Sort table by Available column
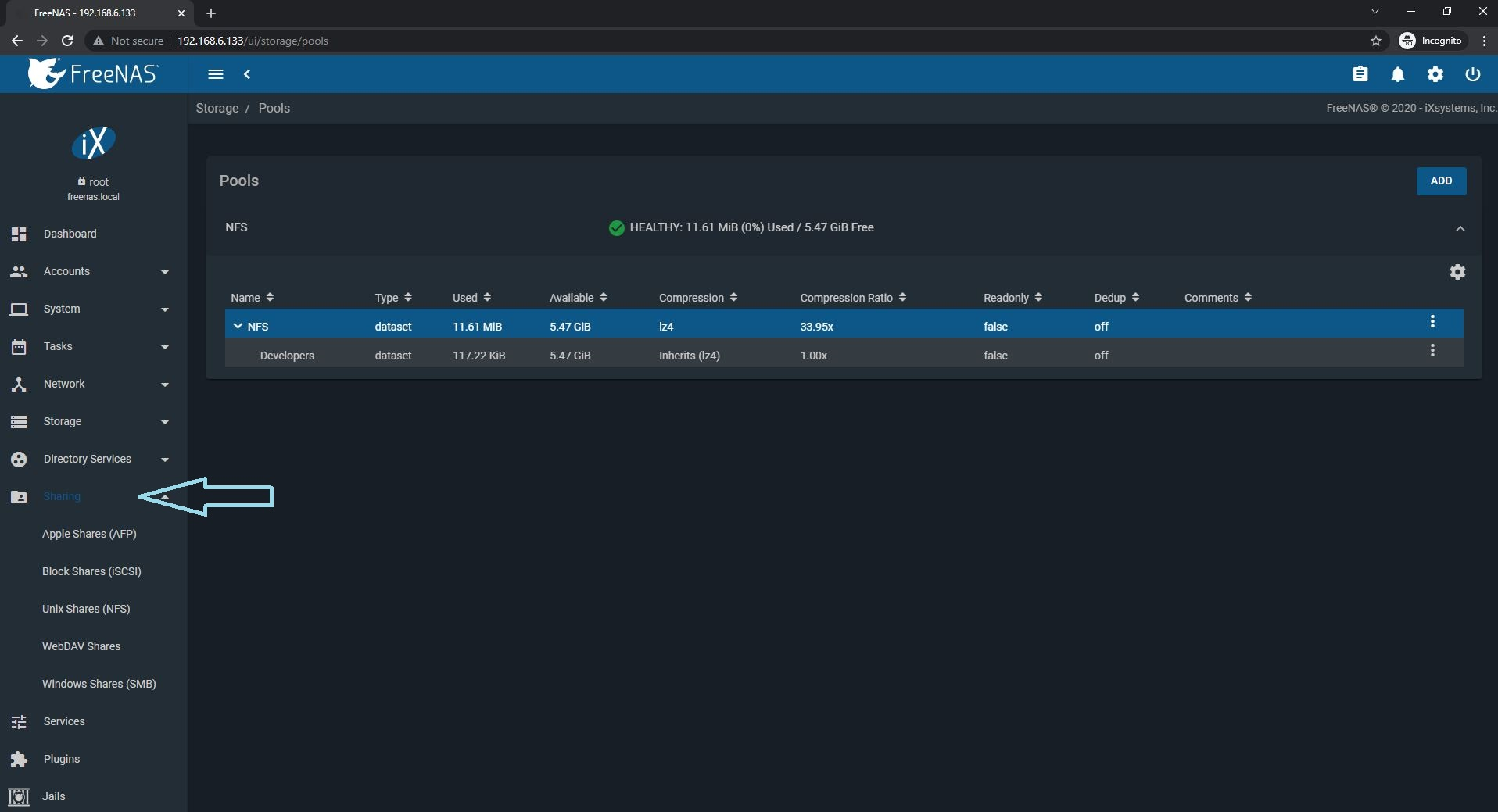The image size is (1498, 812). pyautogui.click(x=579, y=298)
